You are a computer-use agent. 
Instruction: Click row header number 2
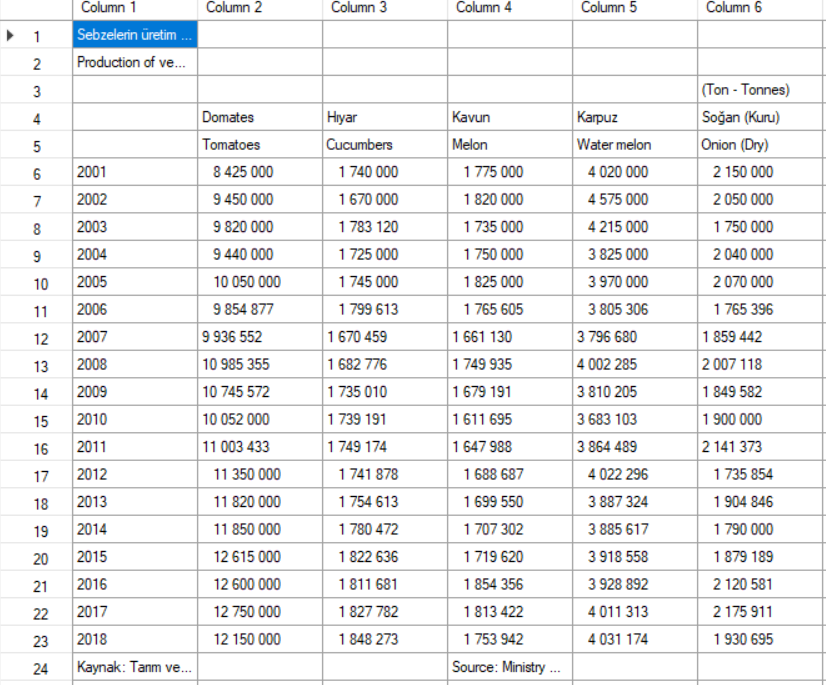coord(36,63)
